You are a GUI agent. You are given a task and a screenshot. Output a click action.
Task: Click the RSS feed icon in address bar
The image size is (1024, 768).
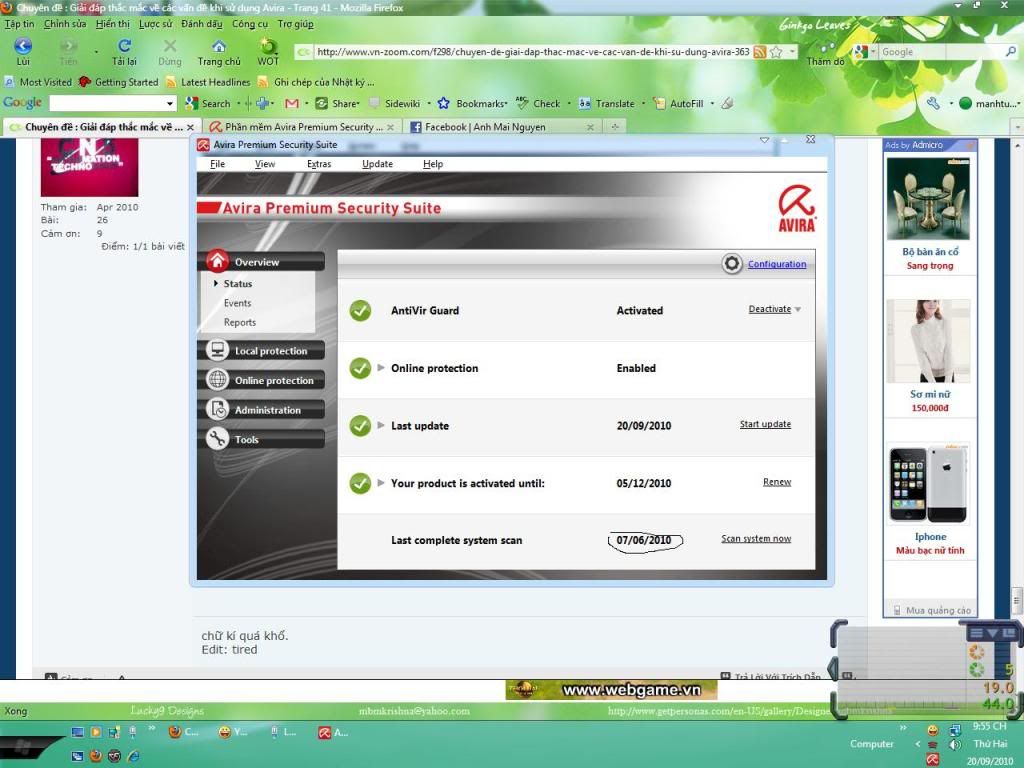(x=759, y=52)
